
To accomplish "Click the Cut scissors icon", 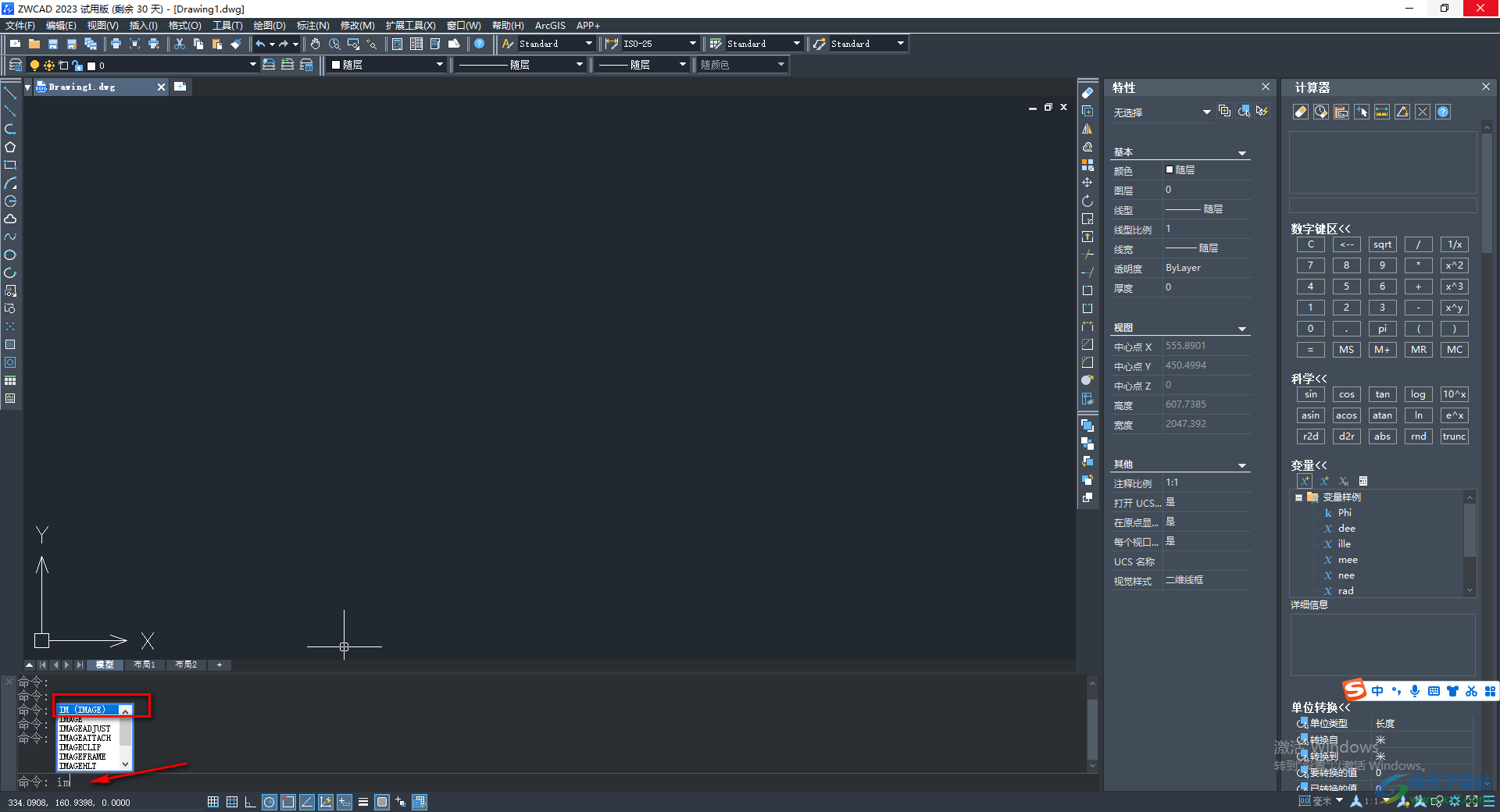I will 180,44.
